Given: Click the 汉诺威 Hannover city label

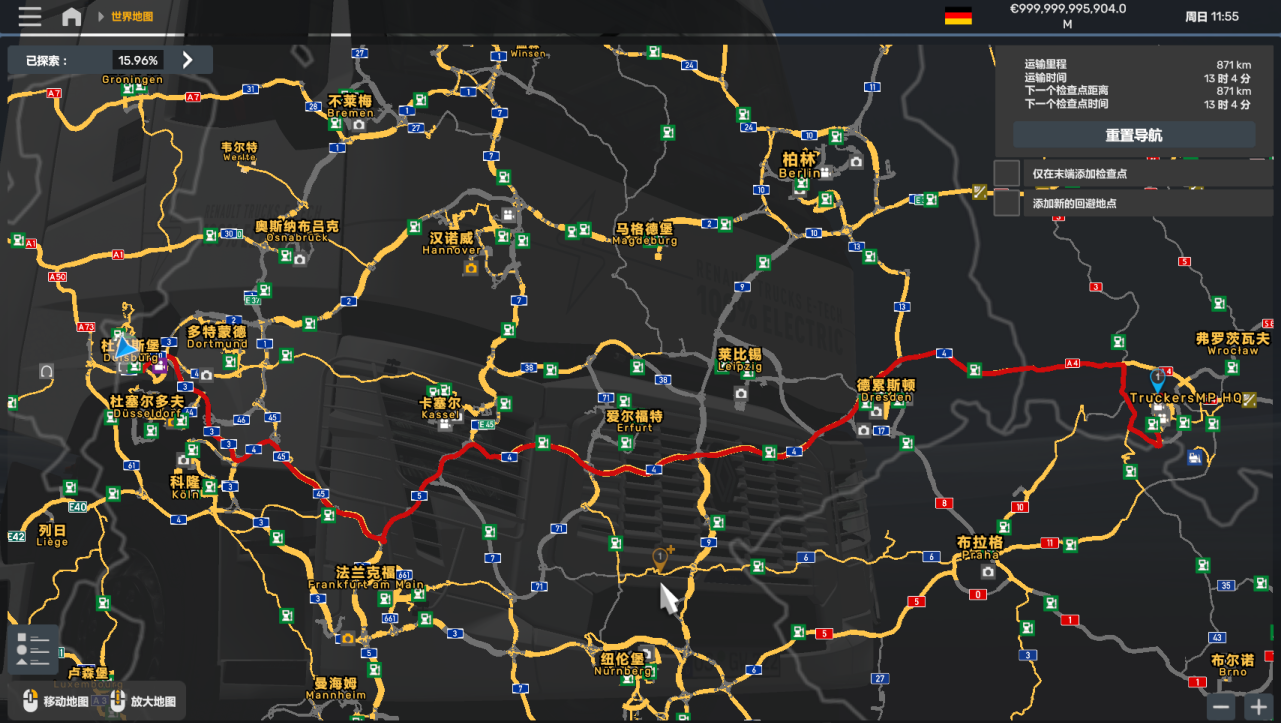Looking at the screenshot, I should pos(451,244).
